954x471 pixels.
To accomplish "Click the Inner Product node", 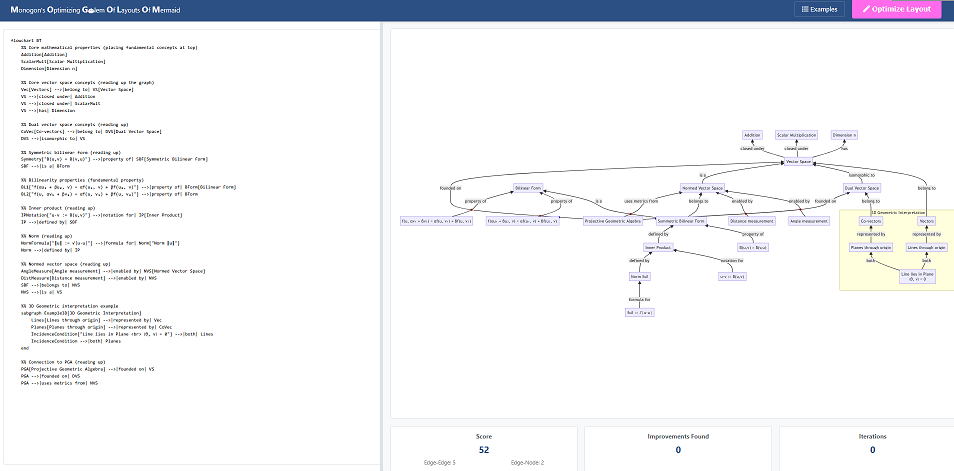I will 655,247.
